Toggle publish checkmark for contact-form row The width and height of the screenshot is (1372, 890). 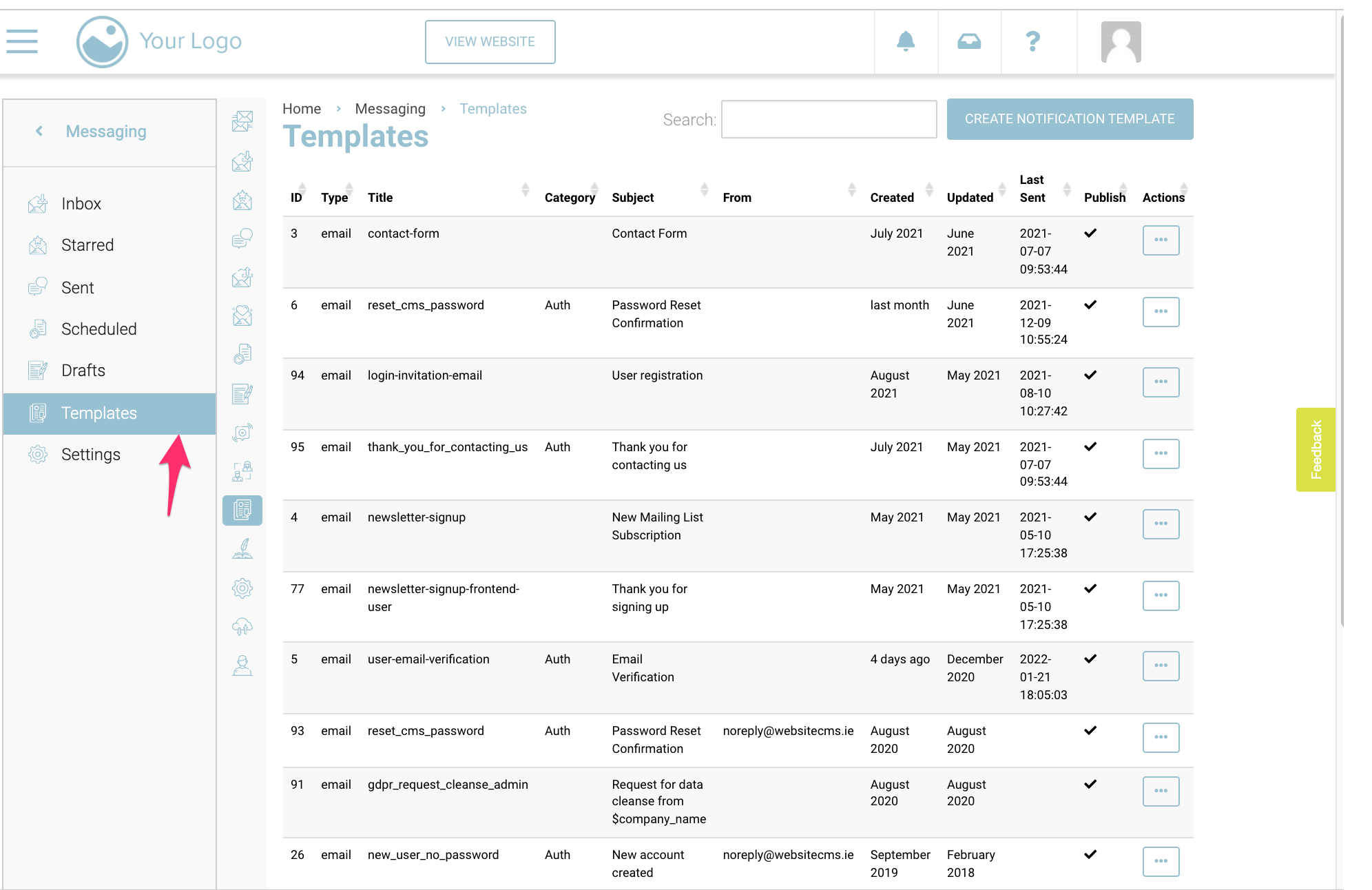click(1090, 233)
